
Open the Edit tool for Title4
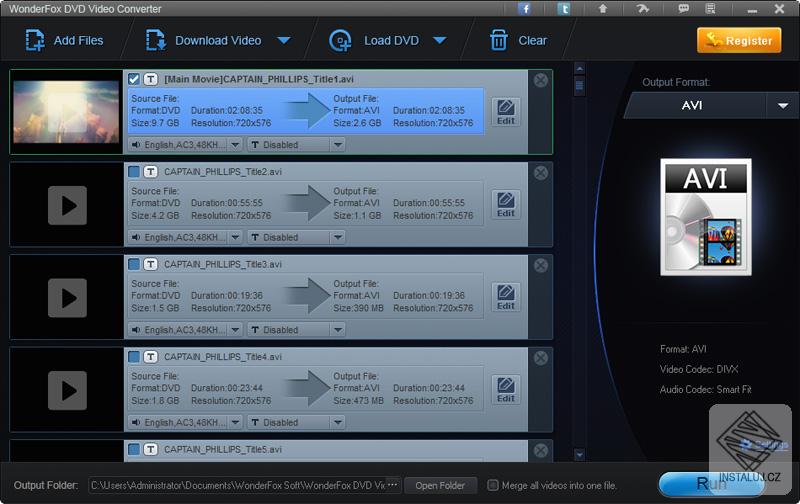point(506,389)
